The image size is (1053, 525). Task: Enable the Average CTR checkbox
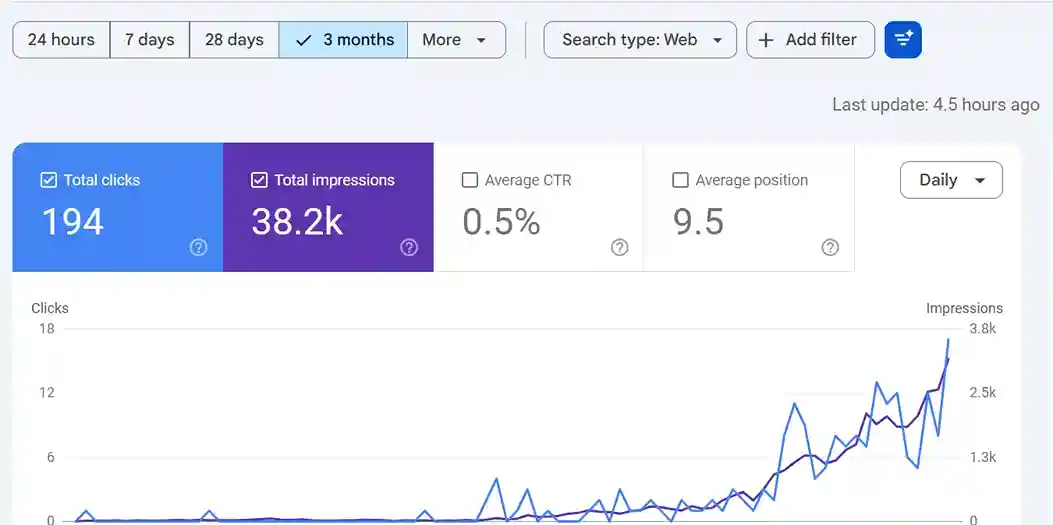pos(470,180)
